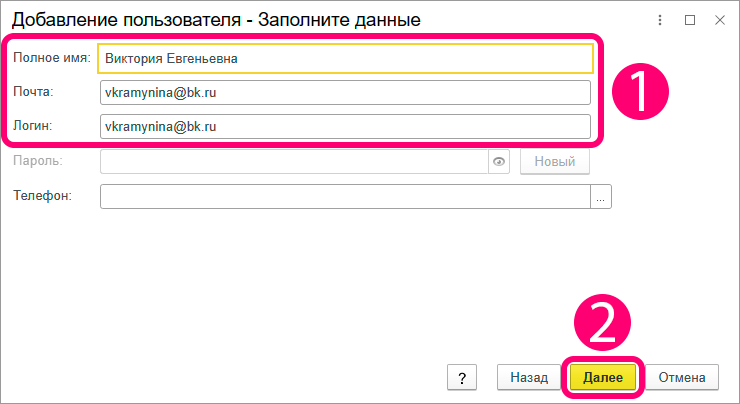Screen dimensions: 740x404
Task: Open the three-dot more options menu
Action: click(660, 20)
